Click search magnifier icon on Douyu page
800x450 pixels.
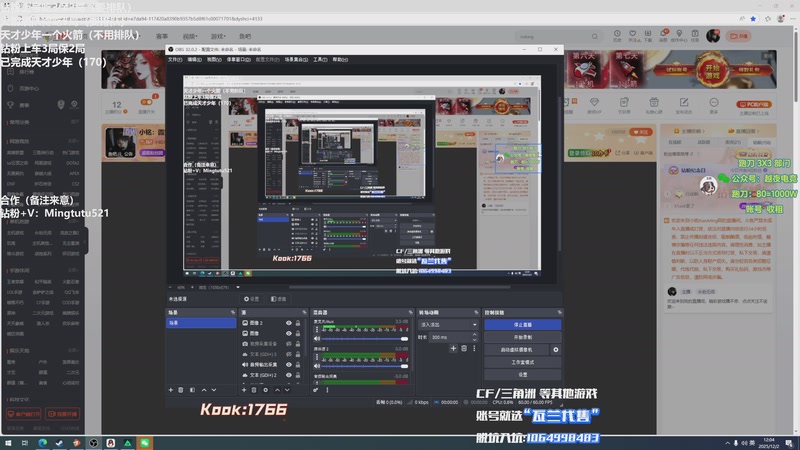coord(594,37)
